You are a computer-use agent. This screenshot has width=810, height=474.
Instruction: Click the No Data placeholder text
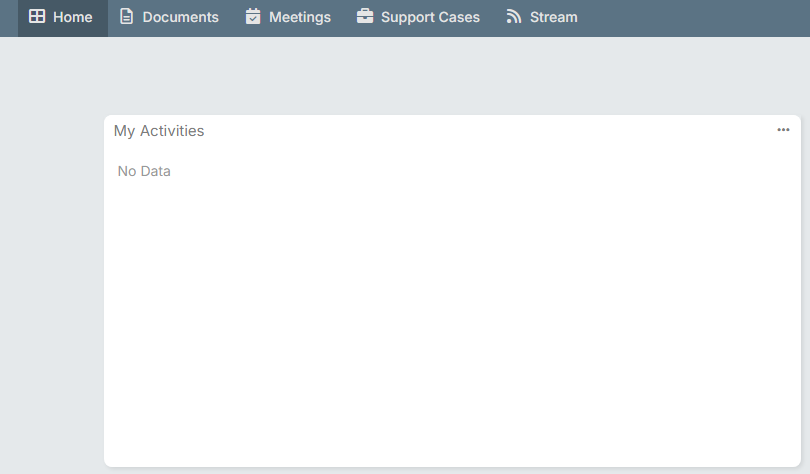[x=144, y=171]
